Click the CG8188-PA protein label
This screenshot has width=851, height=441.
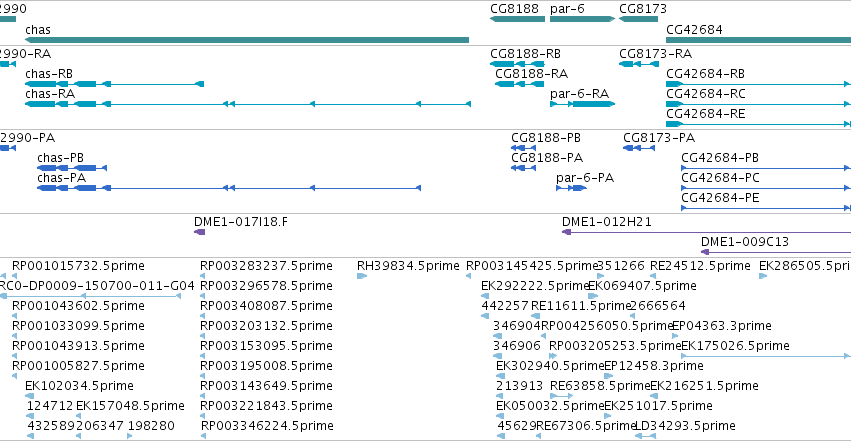click(547, 158)
